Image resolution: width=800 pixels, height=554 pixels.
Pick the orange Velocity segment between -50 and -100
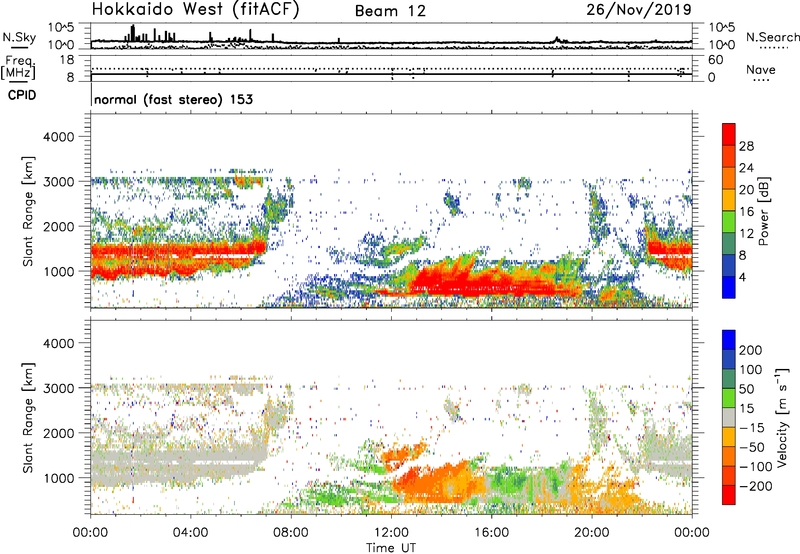coord(729,457)
